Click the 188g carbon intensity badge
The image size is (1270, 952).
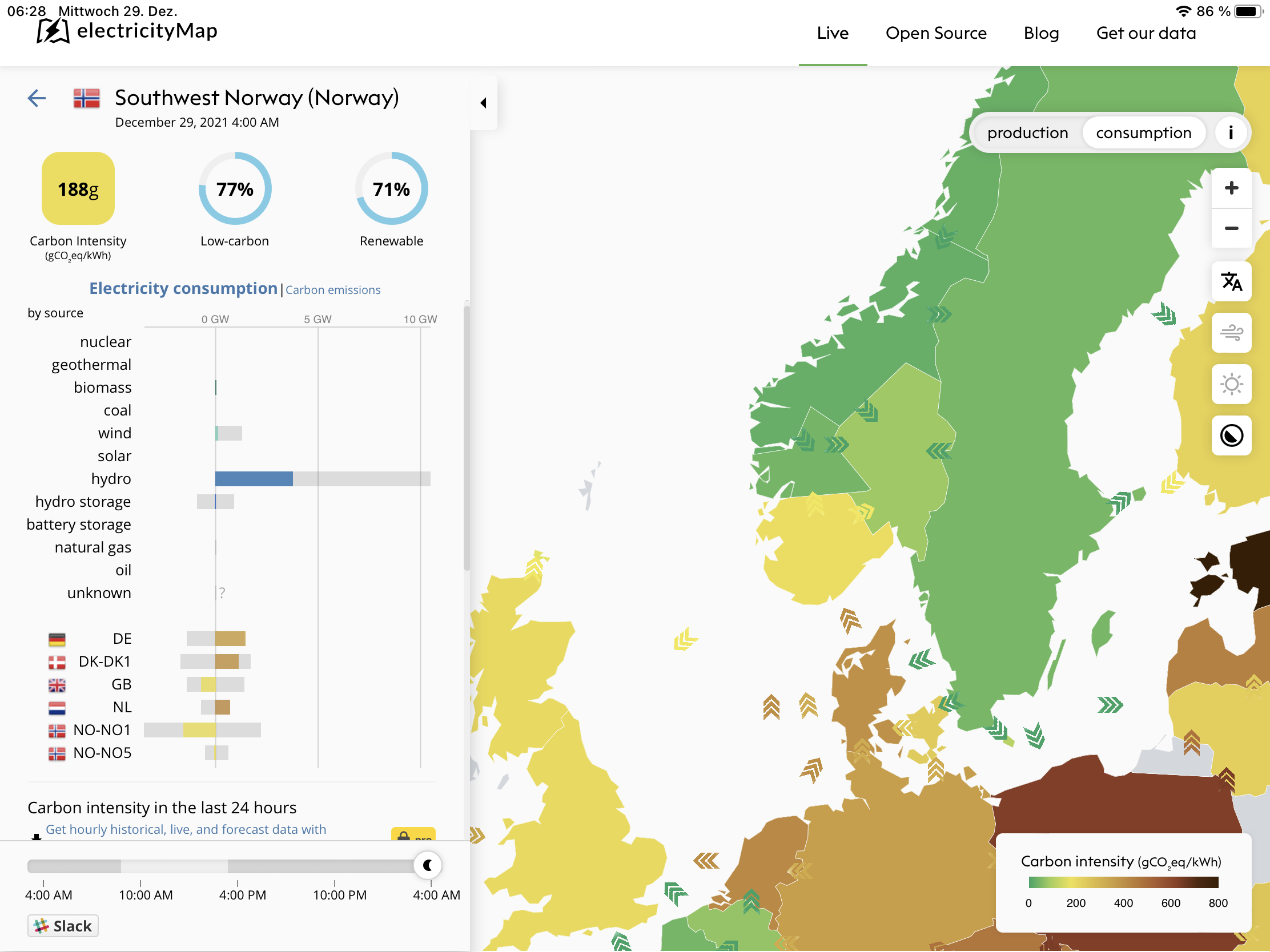pyautogui.click(x=78, y=188)
